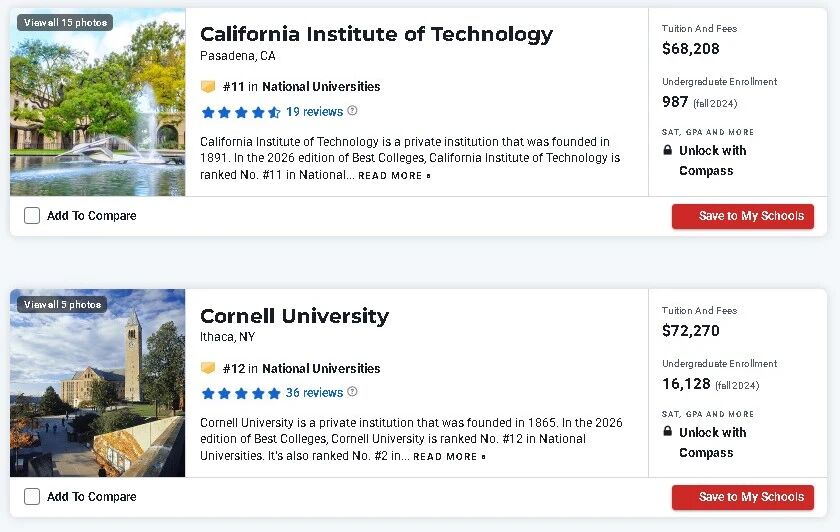The width and height of the screenshot is (840, 532).
Task: View all 5 photos of Cornell
Action: (62, 304)
